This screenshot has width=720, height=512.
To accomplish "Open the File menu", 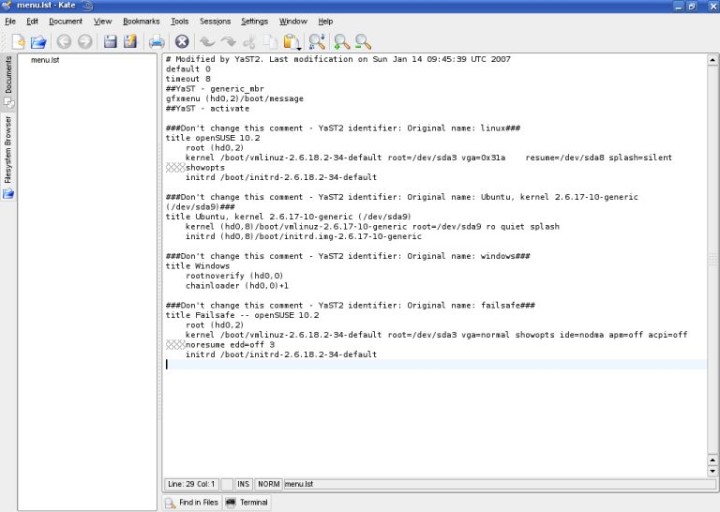I will [x=10, y=21].
